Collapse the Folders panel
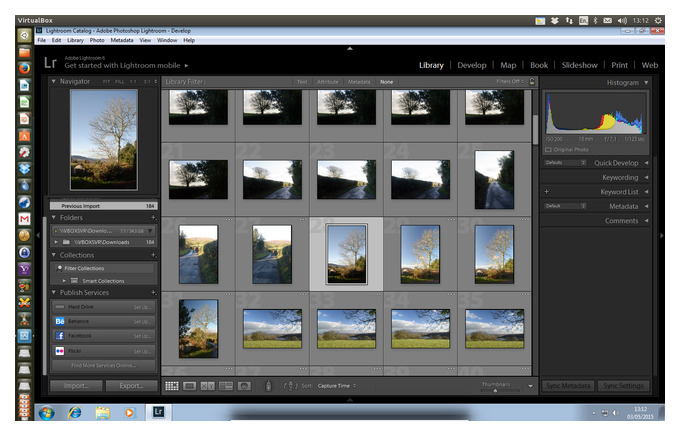This screenshot has width=680, height=436. [x=54, y=217]
